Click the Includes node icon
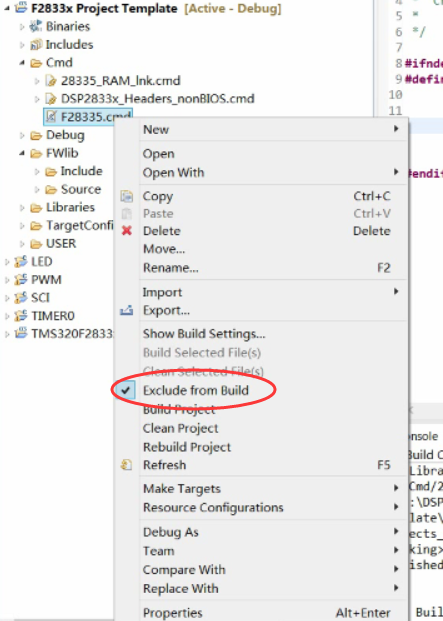Screen dimensions: 443x621 pos(36,44)
